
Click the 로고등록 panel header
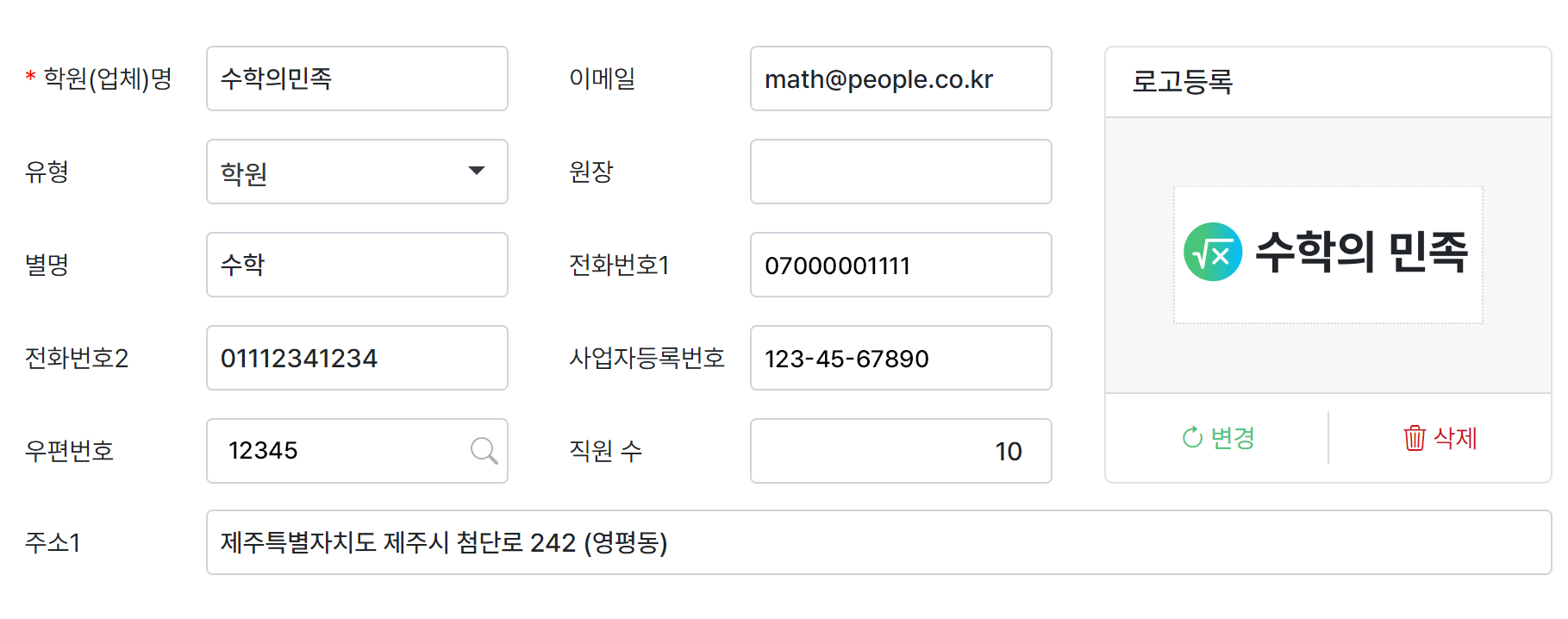1327,82
